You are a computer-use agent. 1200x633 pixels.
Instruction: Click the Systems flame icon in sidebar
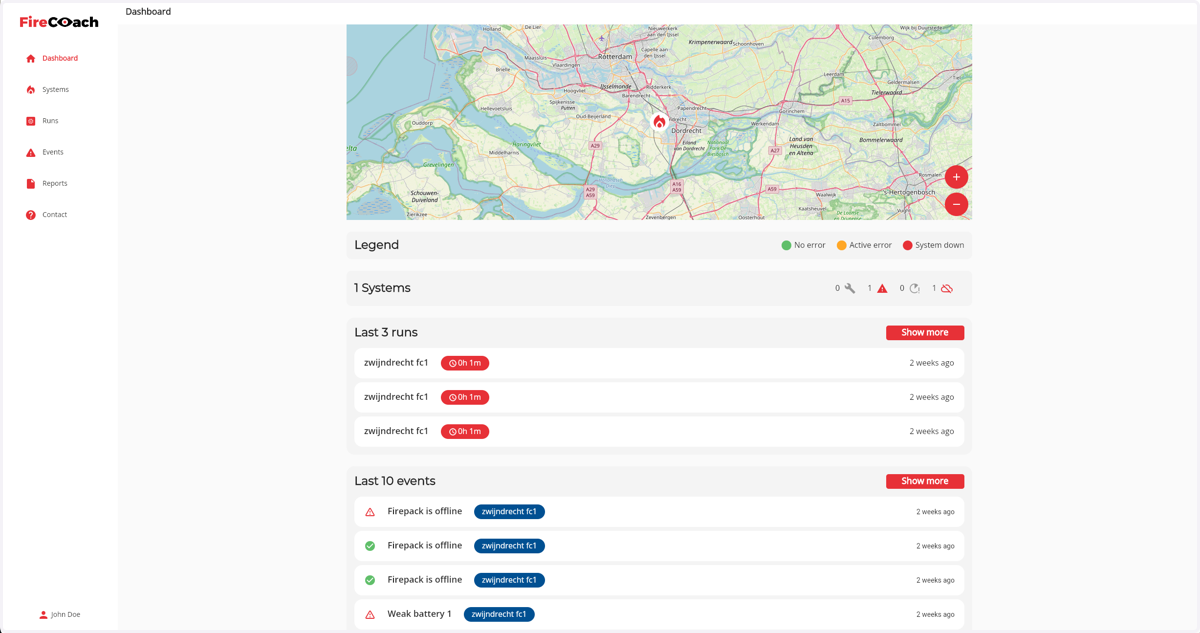[x=31, y=90]
